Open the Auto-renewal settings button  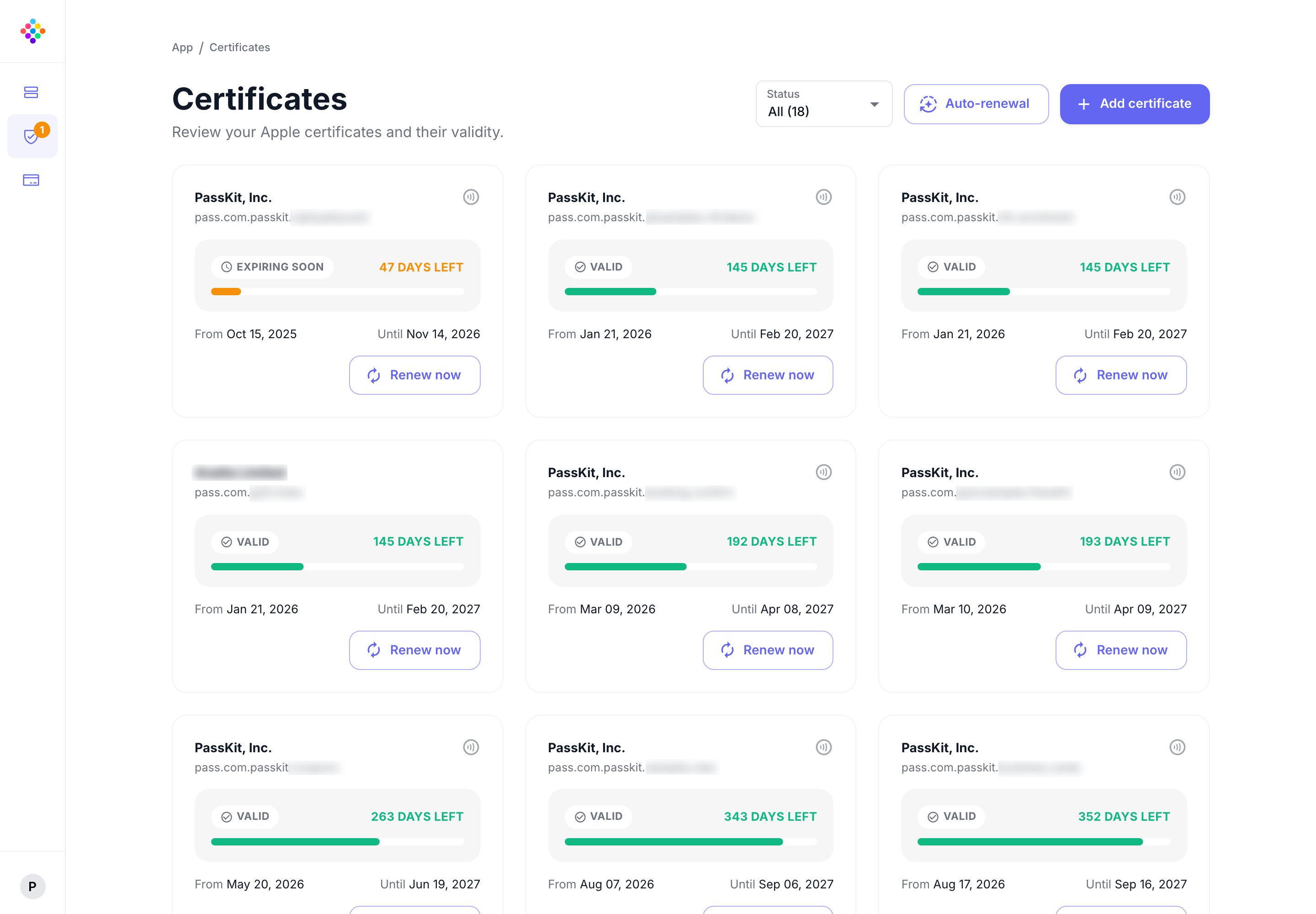976,104
